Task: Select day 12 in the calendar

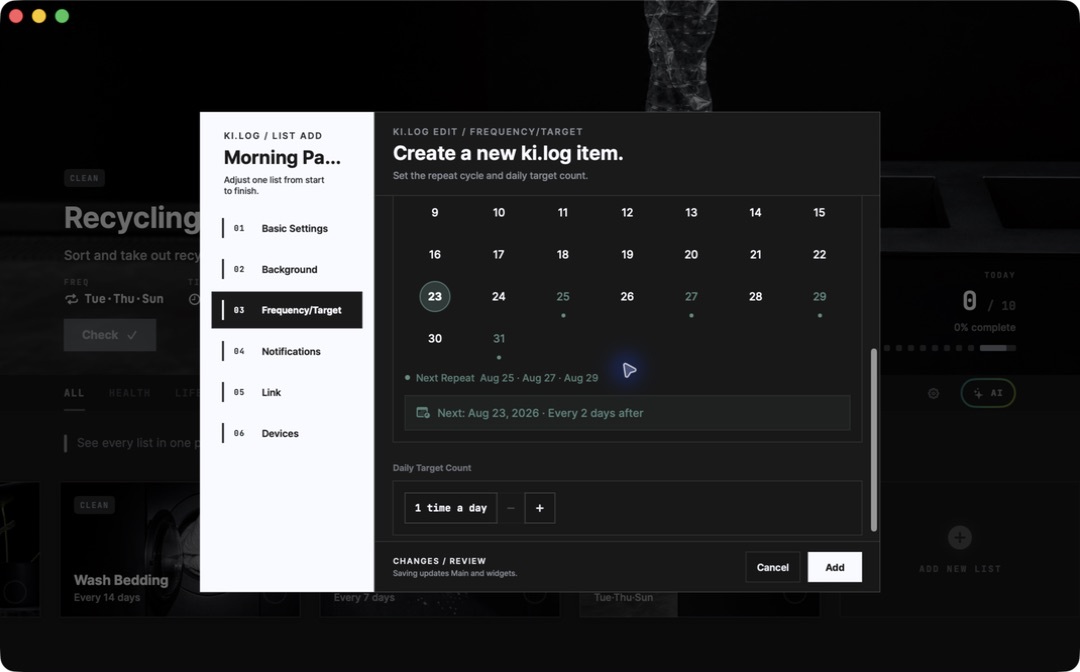Action: [627, 213]
